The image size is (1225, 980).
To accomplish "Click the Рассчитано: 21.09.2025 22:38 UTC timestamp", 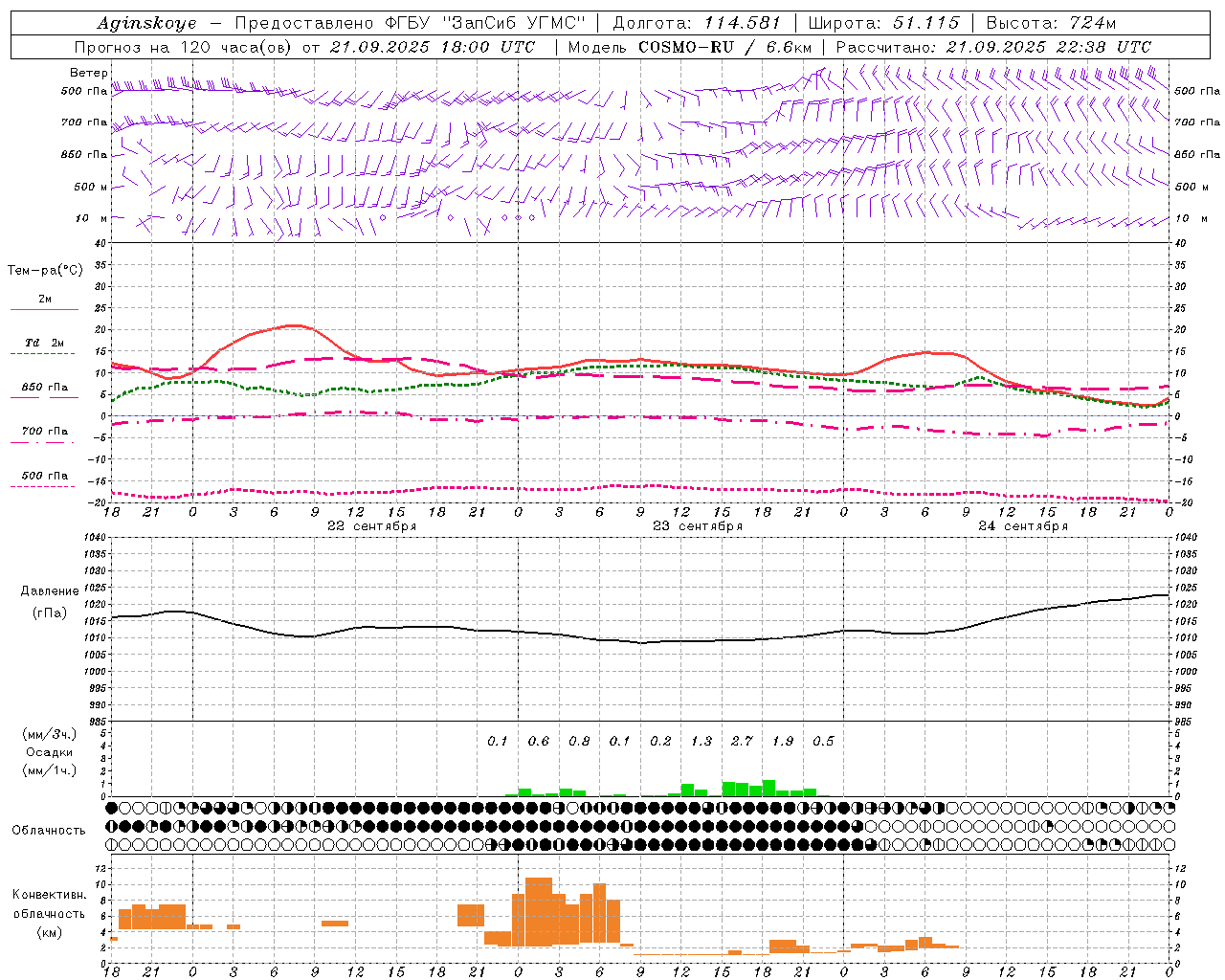I will (993, 47).
